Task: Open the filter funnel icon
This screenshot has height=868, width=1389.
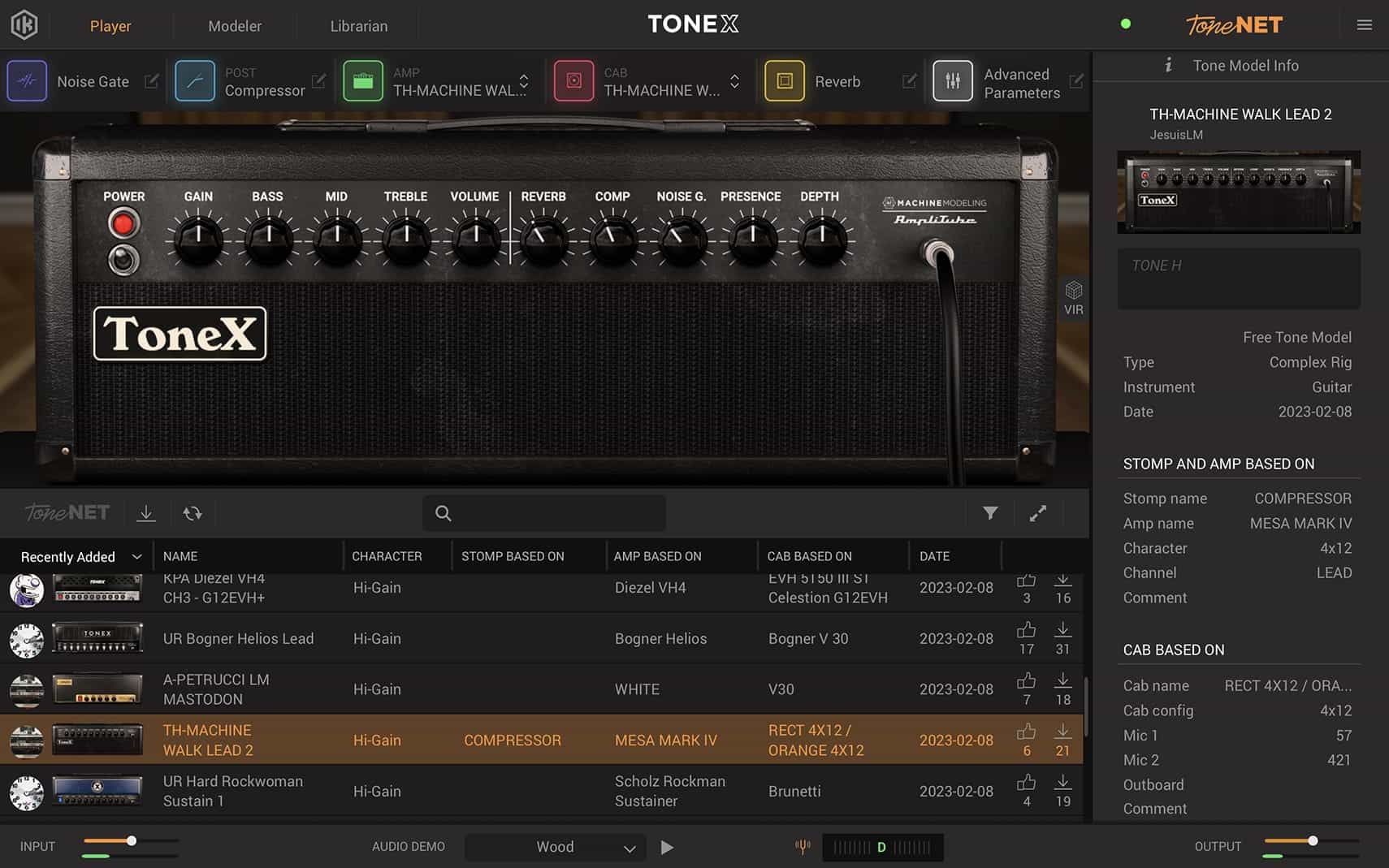Action: click(990, 513)
